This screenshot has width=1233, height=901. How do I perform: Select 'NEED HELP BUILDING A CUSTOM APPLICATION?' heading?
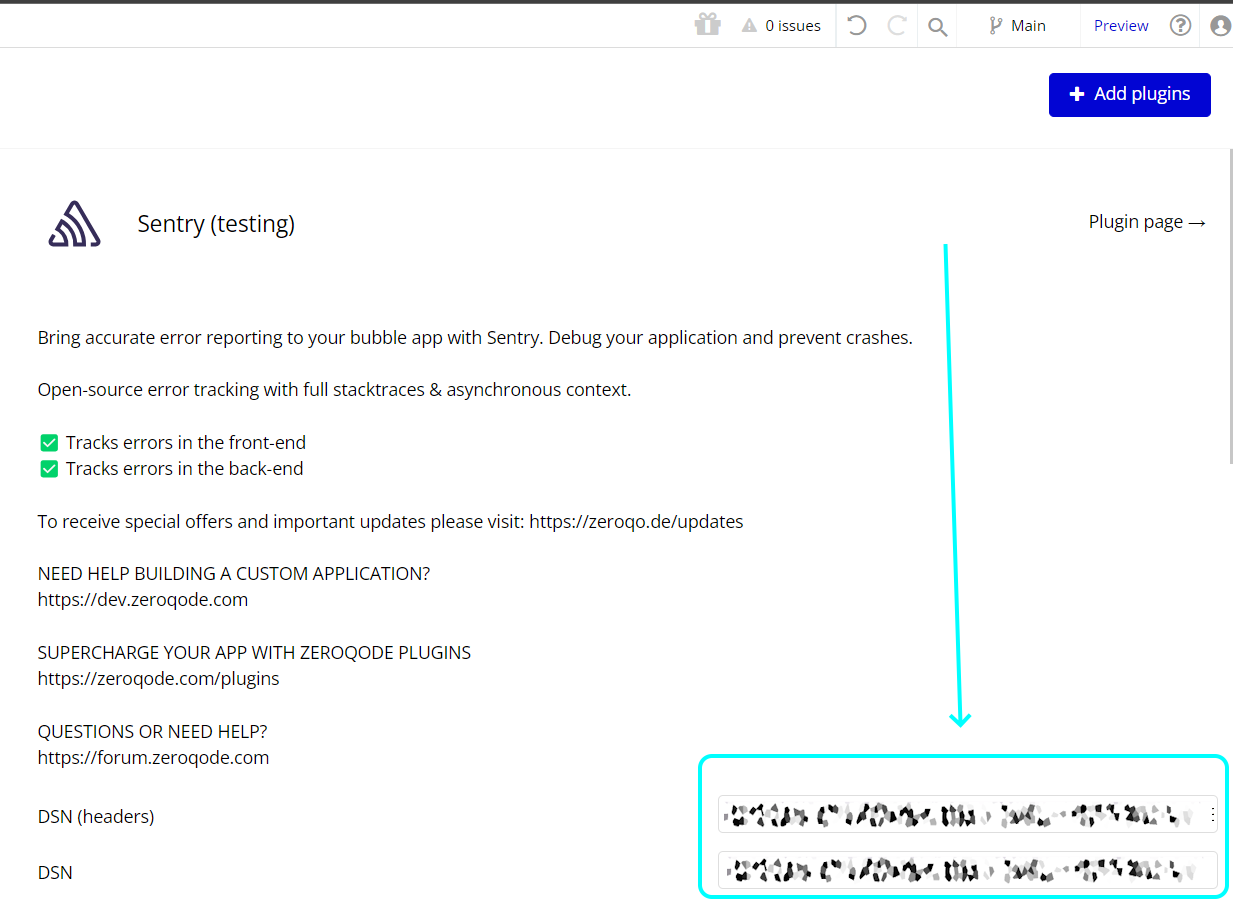[234, 574]
